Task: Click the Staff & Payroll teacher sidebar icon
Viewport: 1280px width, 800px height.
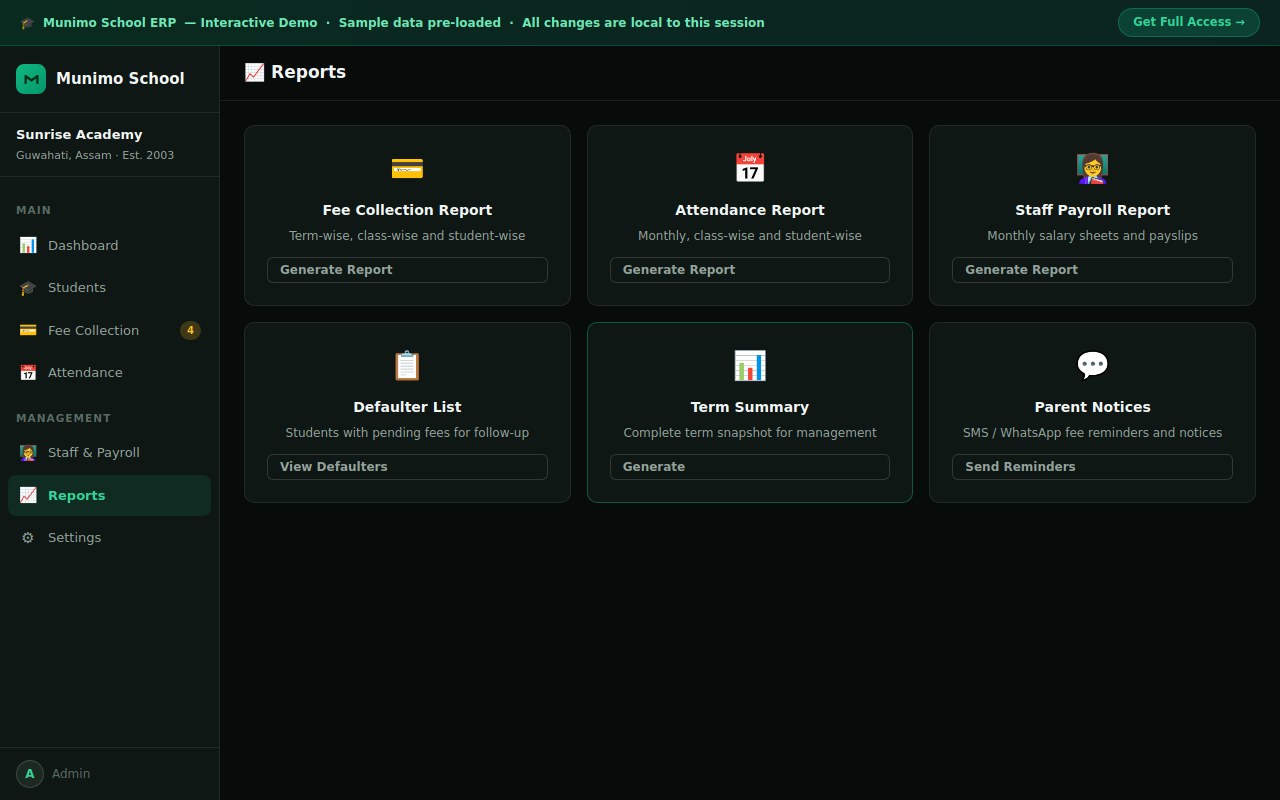Action: pyautogui.click(x=28, y=453)
